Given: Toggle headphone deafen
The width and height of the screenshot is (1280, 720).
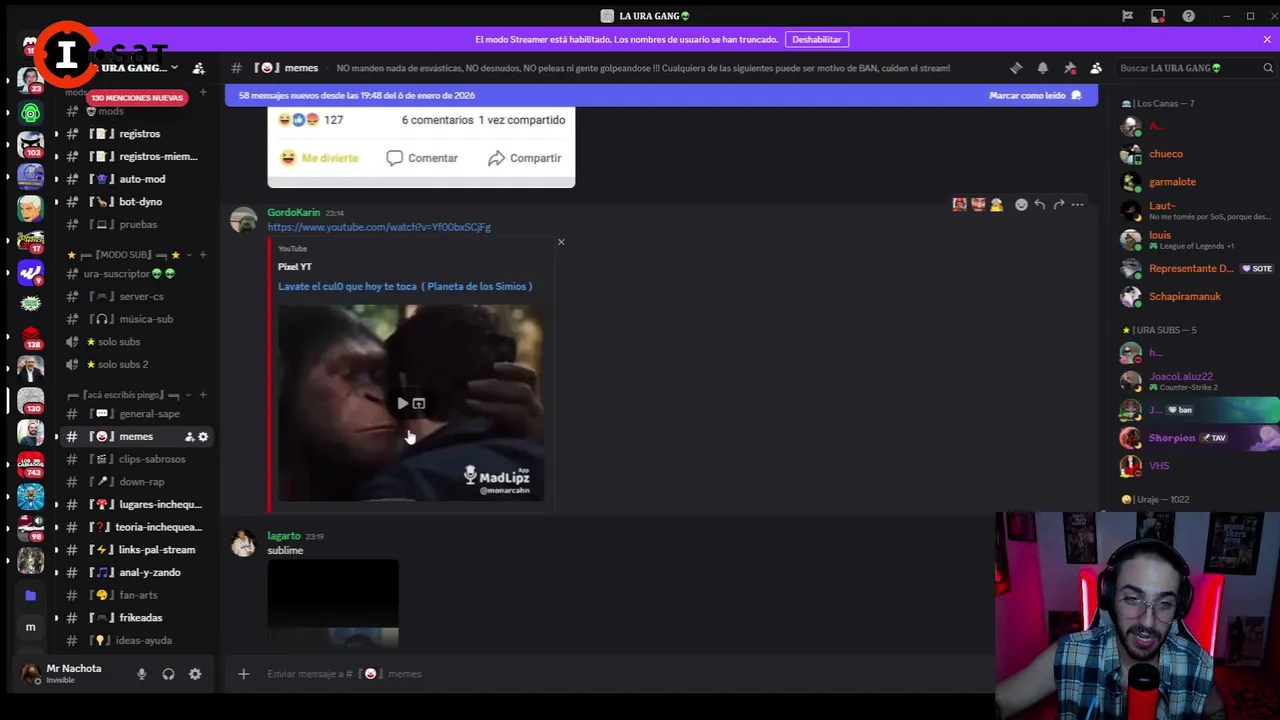Looking at the screenshot, I should point(168,674).
